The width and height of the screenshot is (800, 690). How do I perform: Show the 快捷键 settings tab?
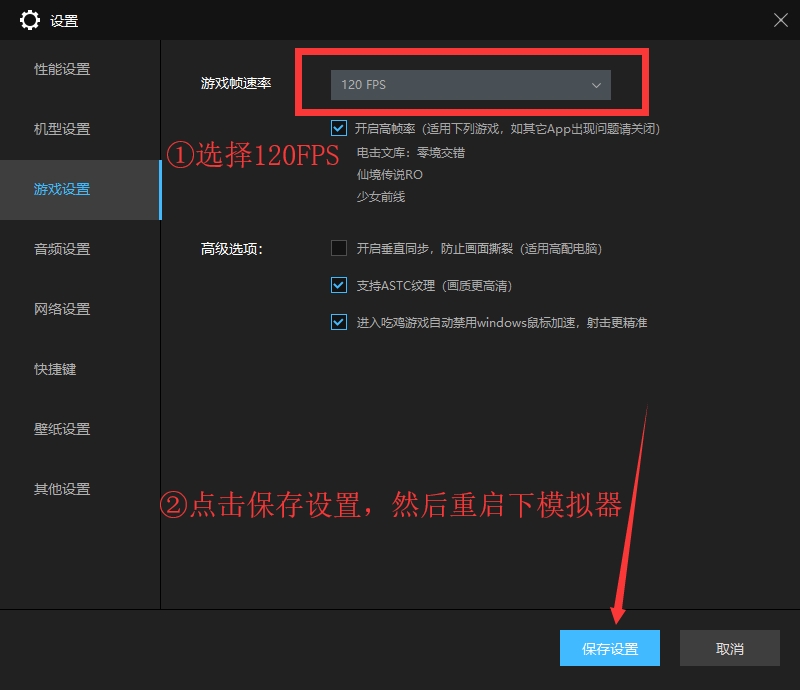(55, 369)
